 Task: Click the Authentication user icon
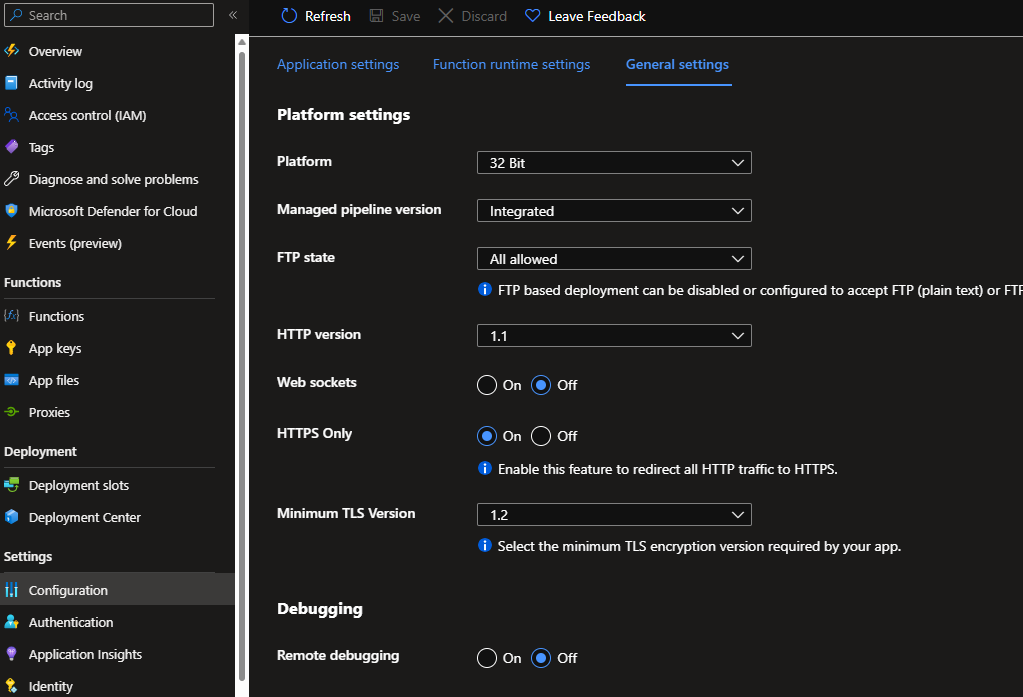pos(11,622)
